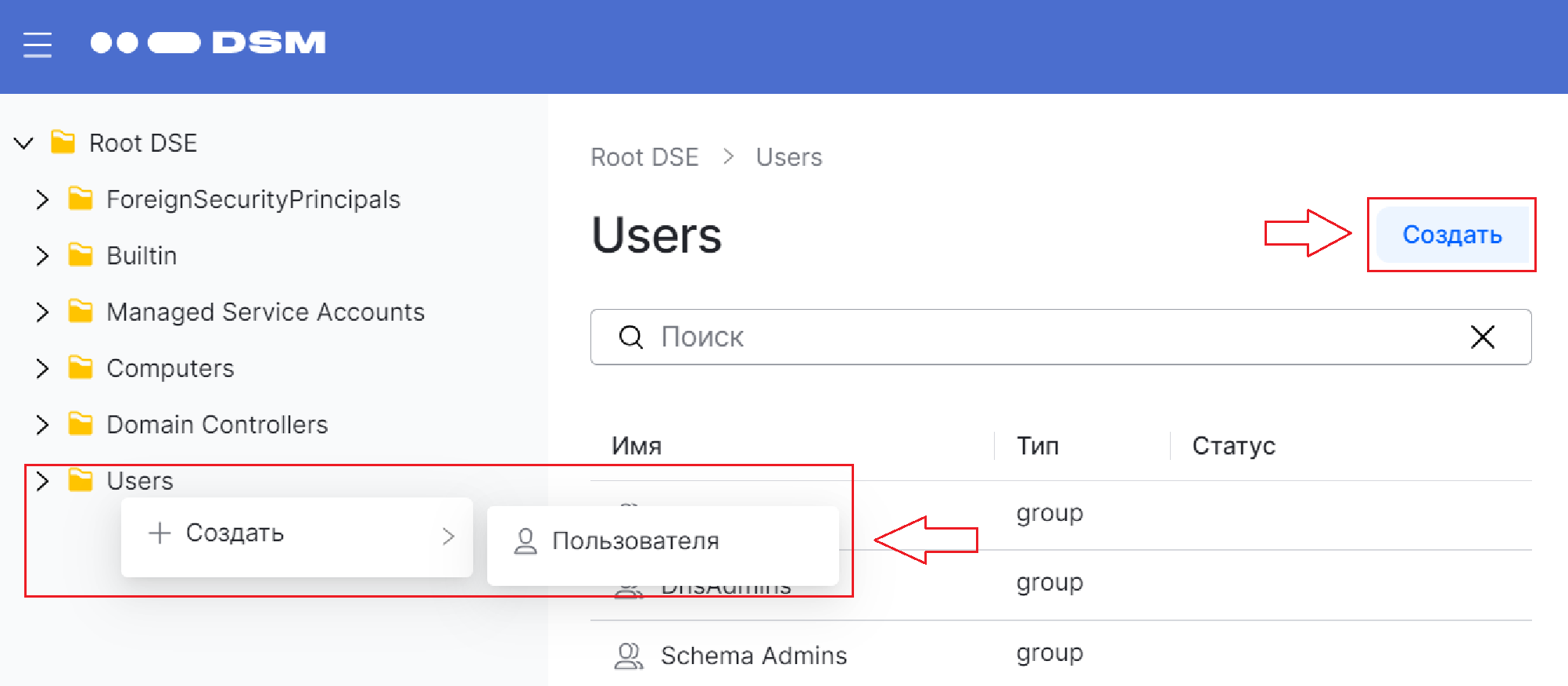Click the Schema Admins group icon
The image size is (1568, 686).
point(628,655)
